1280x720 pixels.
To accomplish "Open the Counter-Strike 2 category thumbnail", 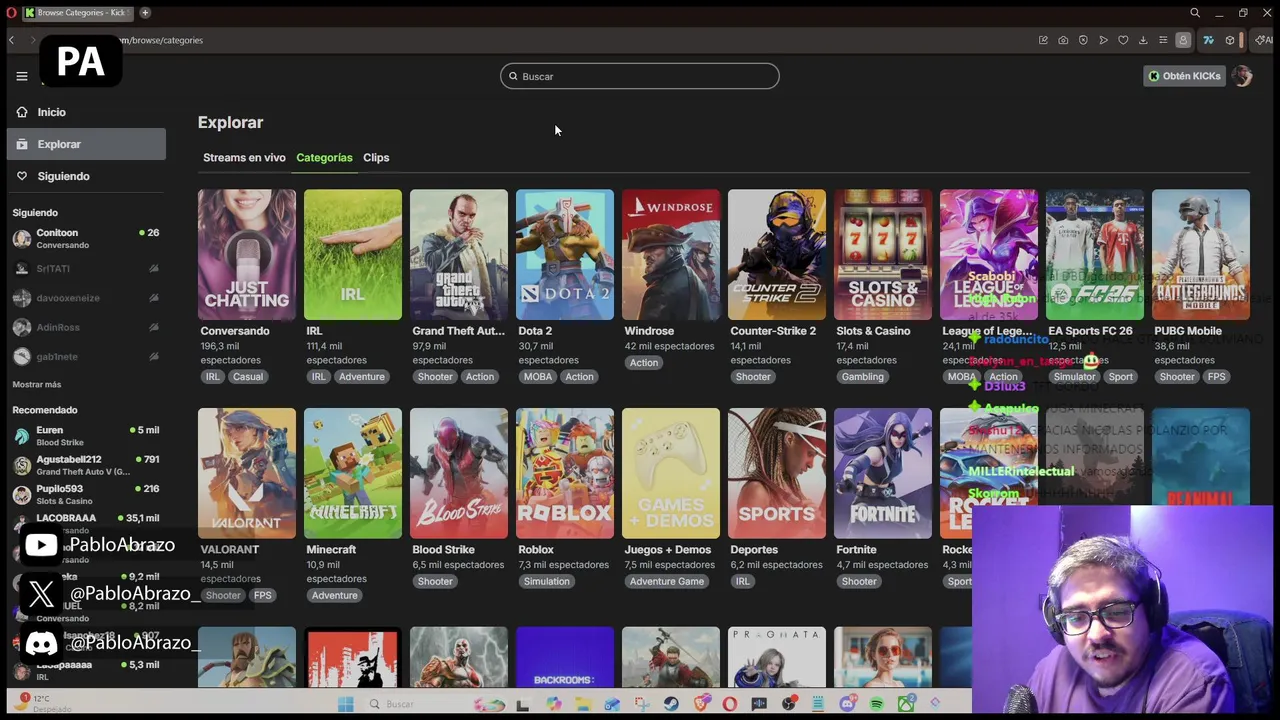I will (x=777, y=255).
